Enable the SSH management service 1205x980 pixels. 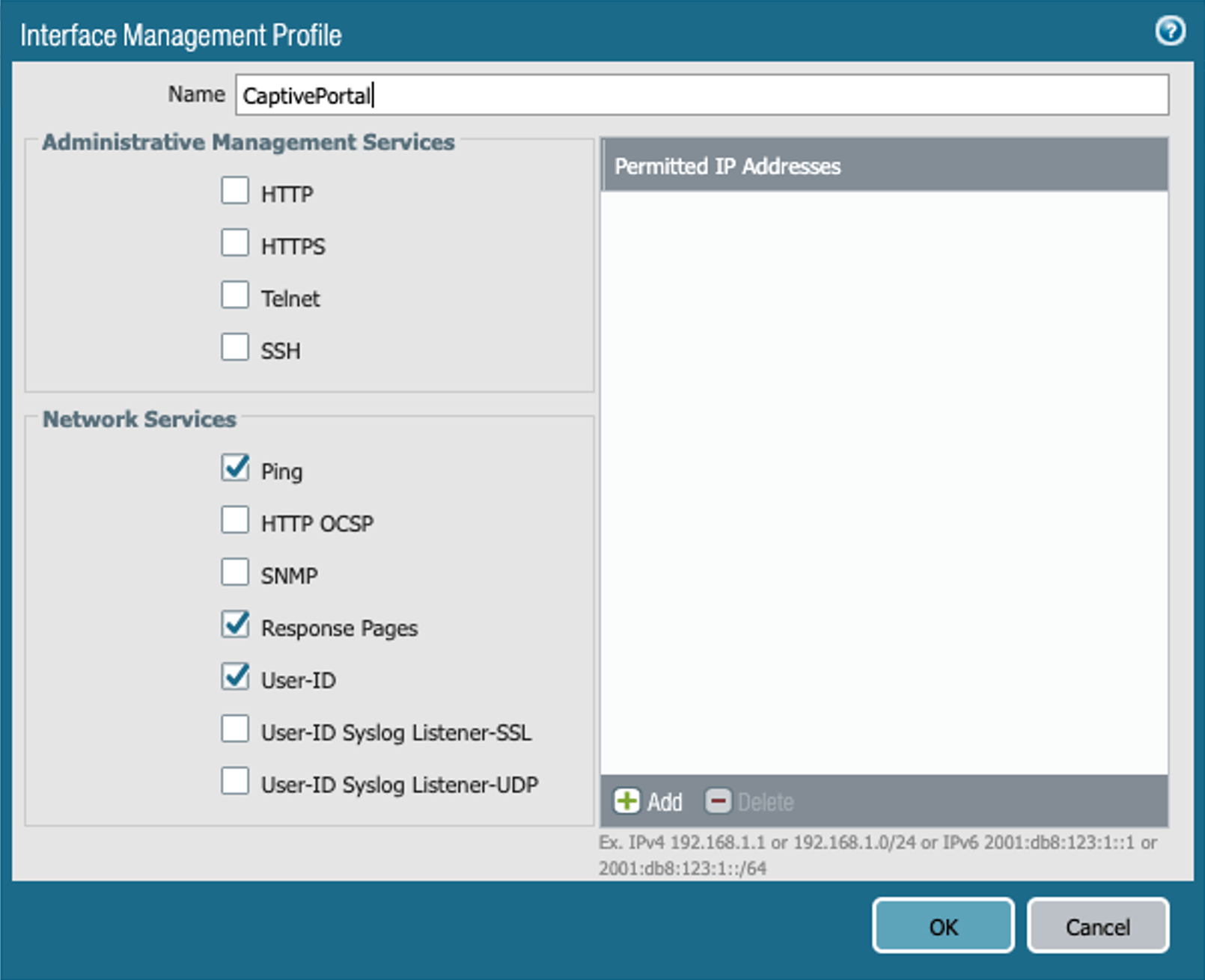click(234, 347)
